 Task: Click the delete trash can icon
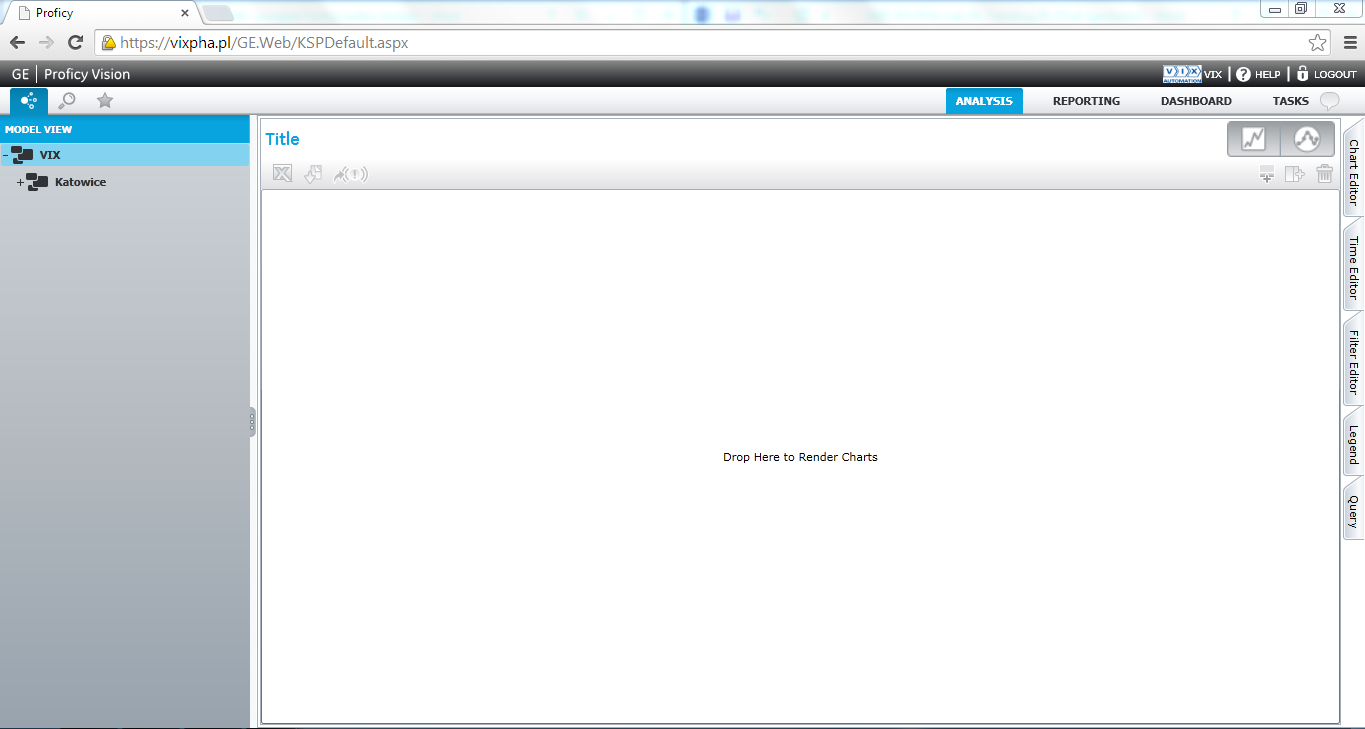1325,174
